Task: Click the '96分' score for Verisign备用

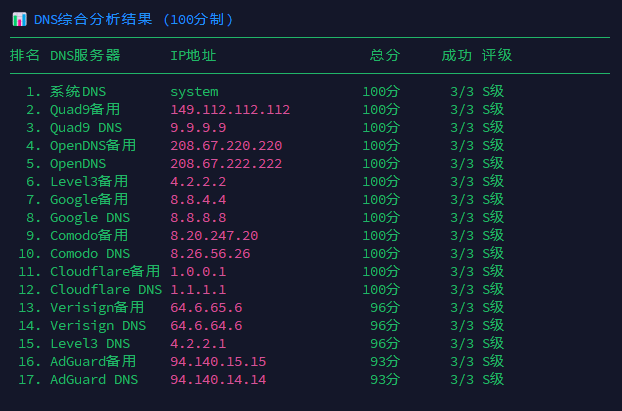Action: tap(385, 308)
